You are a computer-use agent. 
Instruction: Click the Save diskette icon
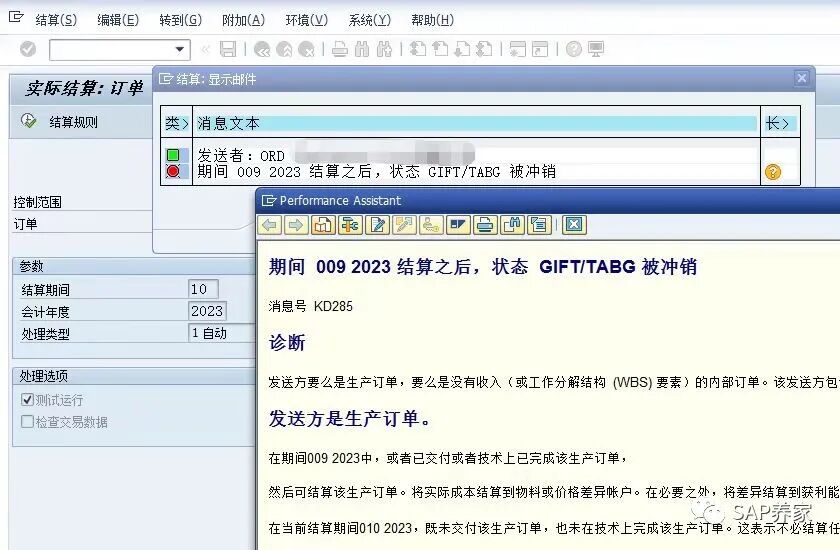pos(228,49)
